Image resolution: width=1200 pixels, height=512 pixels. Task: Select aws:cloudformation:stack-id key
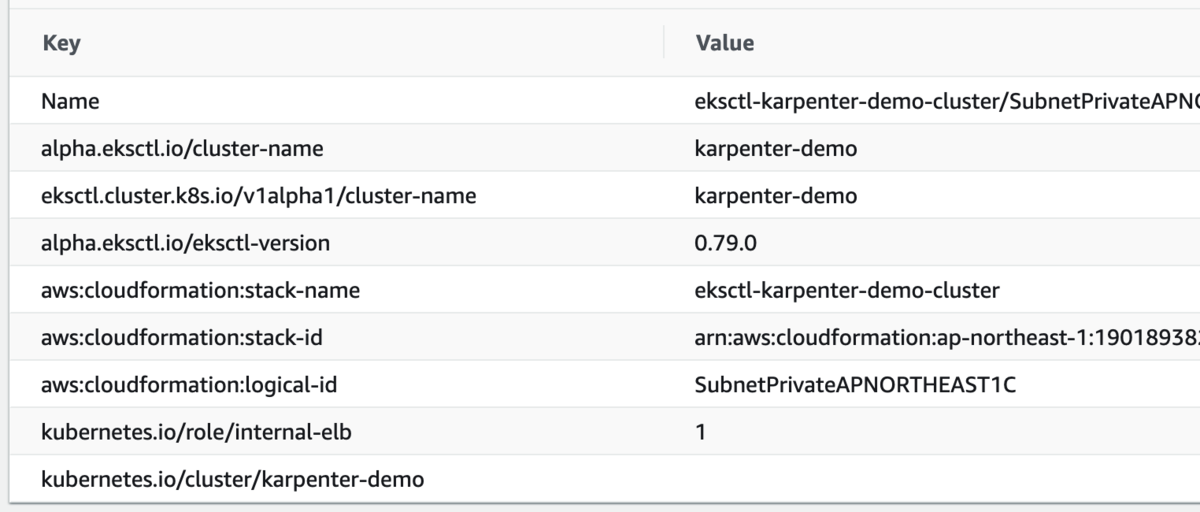point(182,338)
